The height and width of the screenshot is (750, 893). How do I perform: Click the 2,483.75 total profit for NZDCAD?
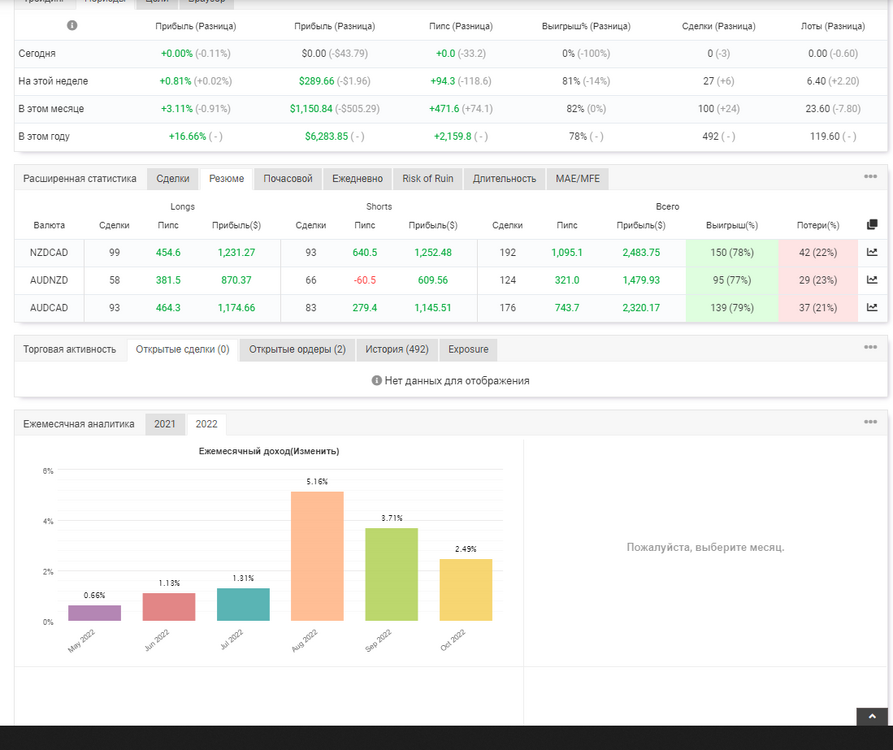(641, 252)
